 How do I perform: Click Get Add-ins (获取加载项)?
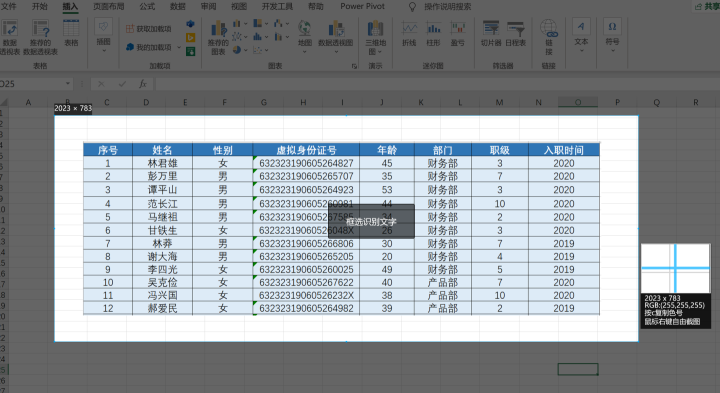[x=148, y=28]
